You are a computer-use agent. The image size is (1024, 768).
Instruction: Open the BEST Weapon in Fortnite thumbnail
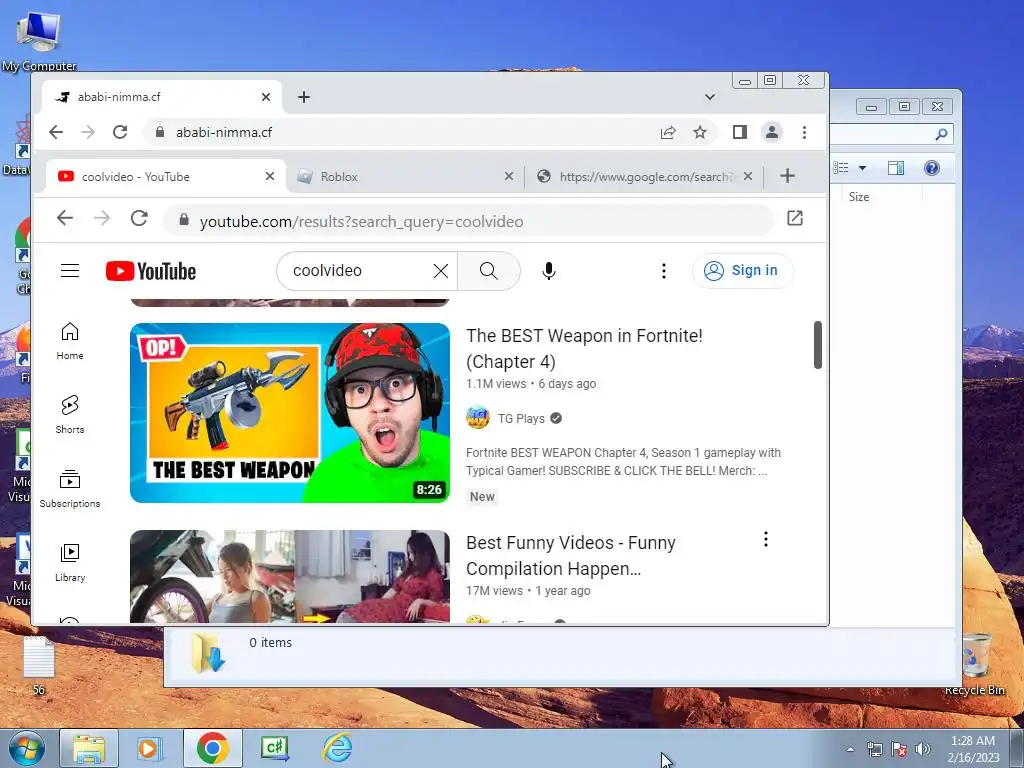point(290,413)
